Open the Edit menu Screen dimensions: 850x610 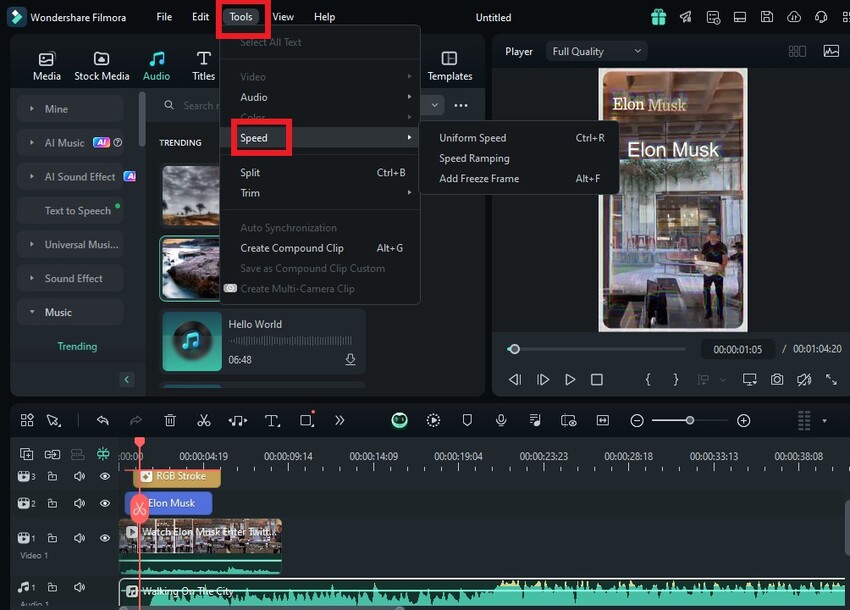coord(200,17)
